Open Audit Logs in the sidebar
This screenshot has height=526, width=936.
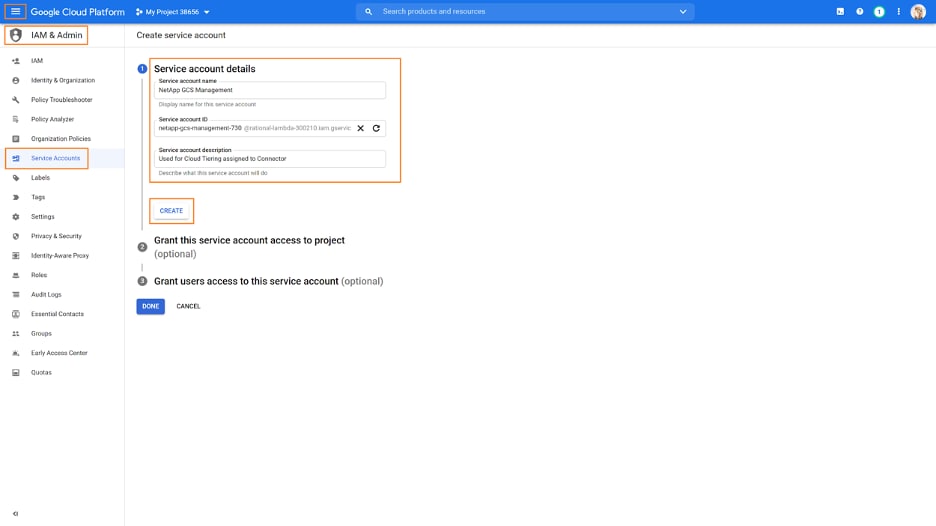click(x=46, y=295)
